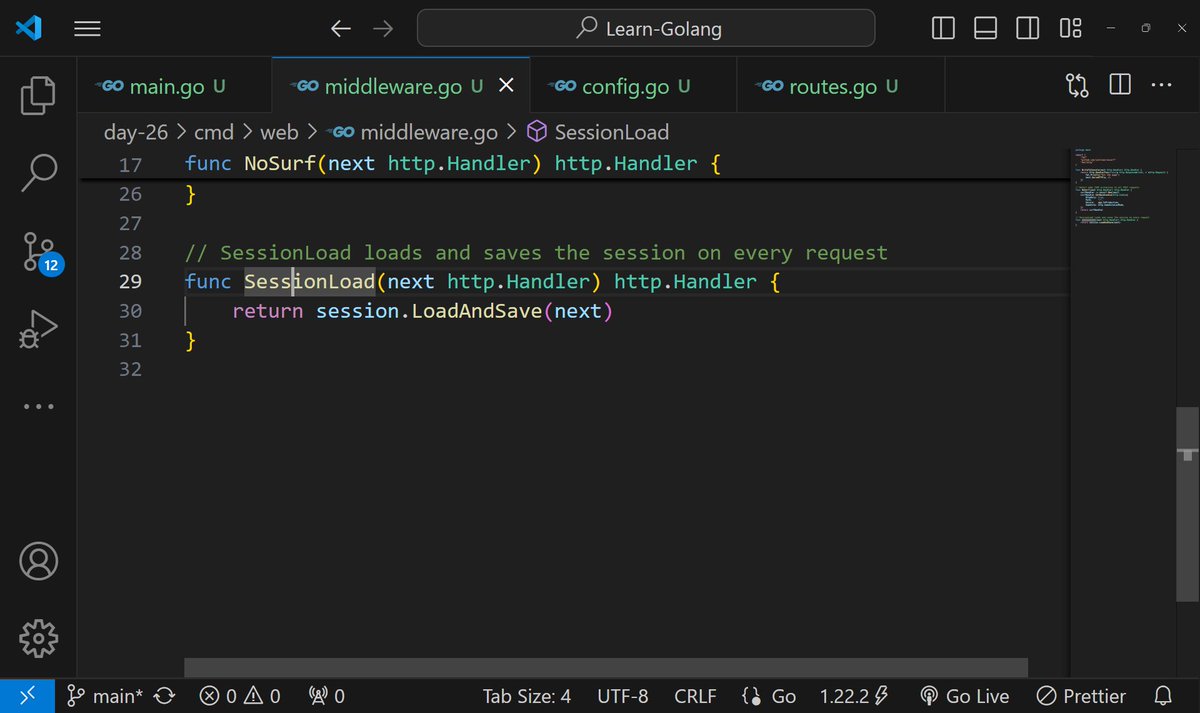The width and height of the screenshot is (1200, 713).
Task: Open the Explorer view in activity bar
Action: (38, 94)
